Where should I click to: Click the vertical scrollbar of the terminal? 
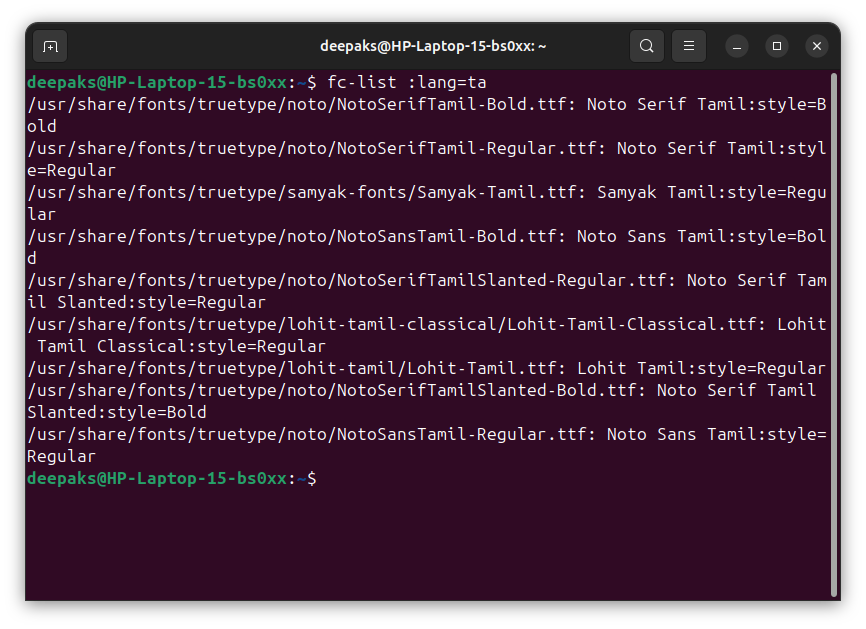[x=834, y=335]
